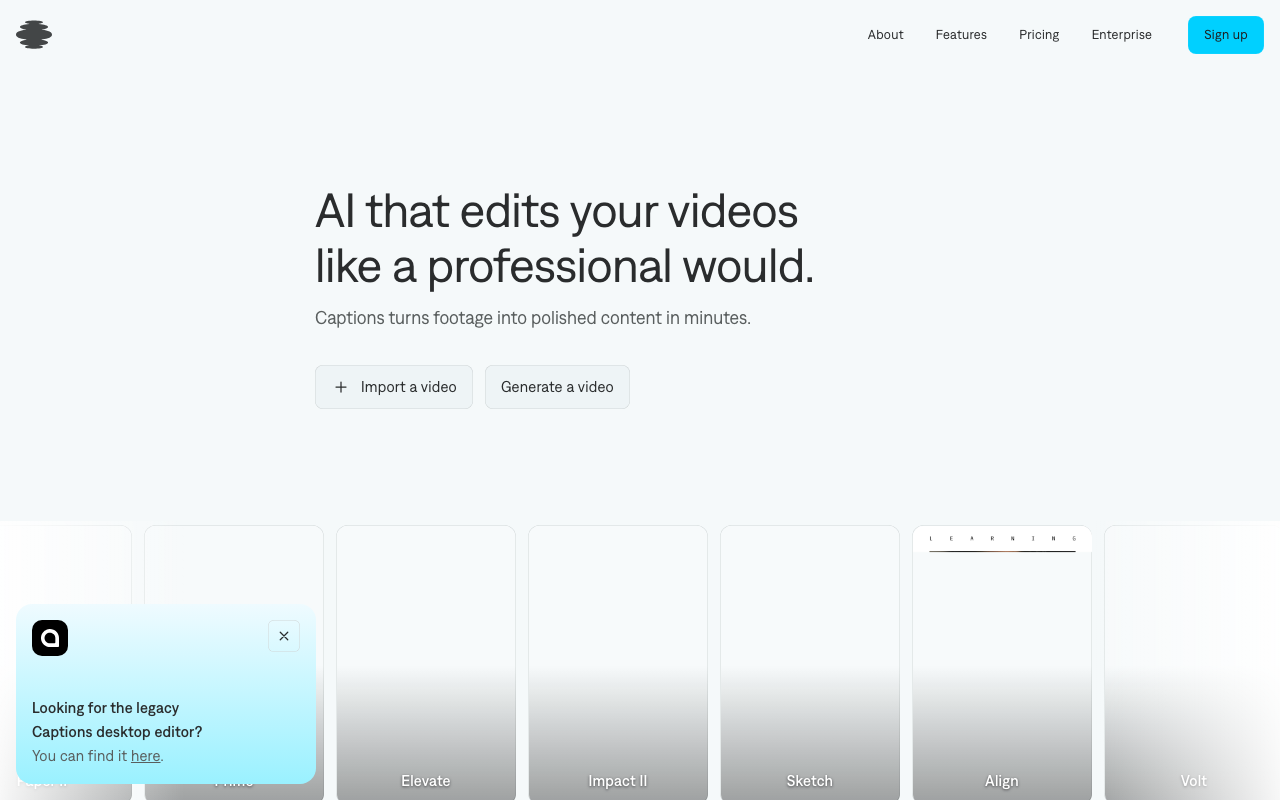
Task: Open the About page
Action: (885, 34)
